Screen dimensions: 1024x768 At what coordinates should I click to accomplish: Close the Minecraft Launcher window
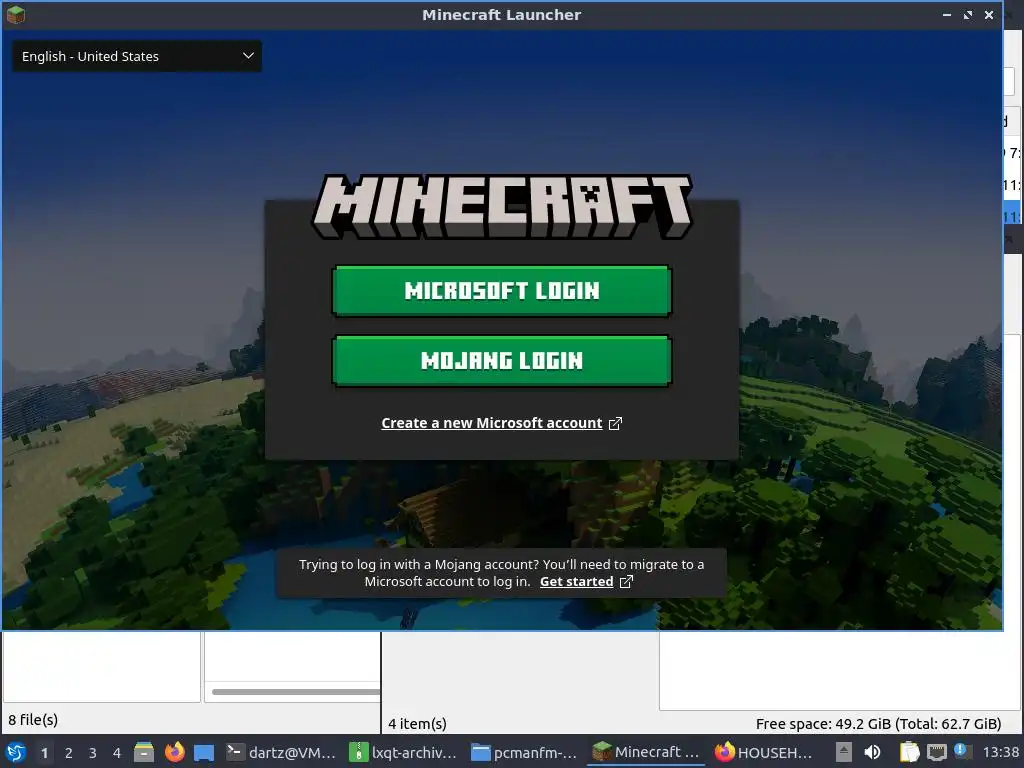pos(989,14)
